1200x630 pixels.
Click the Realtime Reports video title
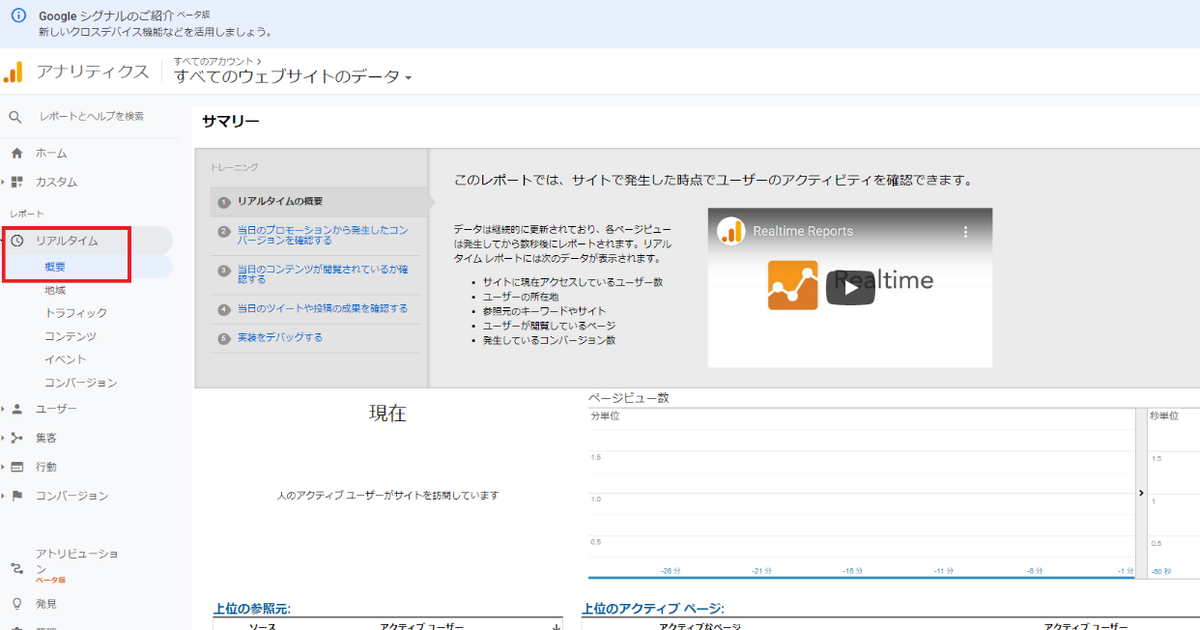coord(803,231)
